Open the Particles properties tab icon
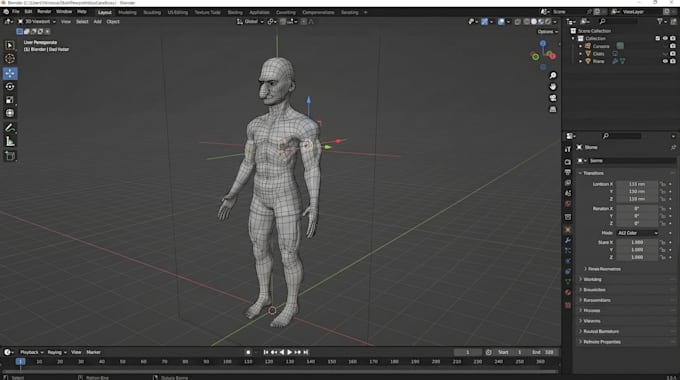 point(568,250)
